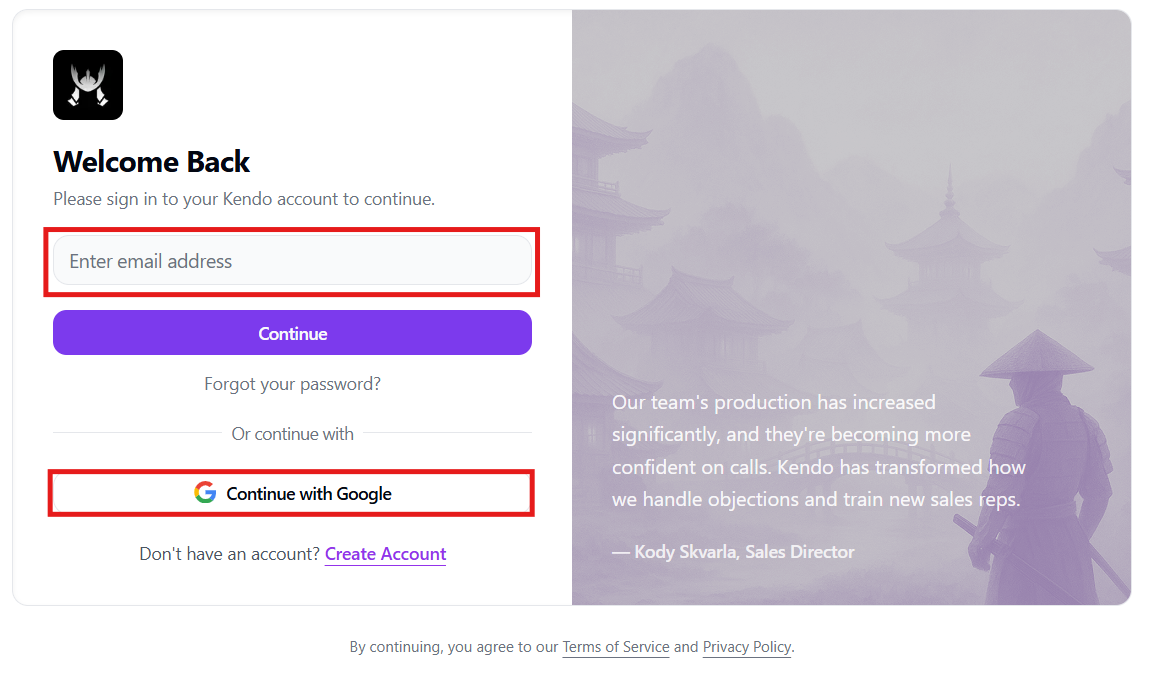Viewport: 1156px width, 673px height.
Task: Click the Welcome Back heading
Action: [152, 162]
